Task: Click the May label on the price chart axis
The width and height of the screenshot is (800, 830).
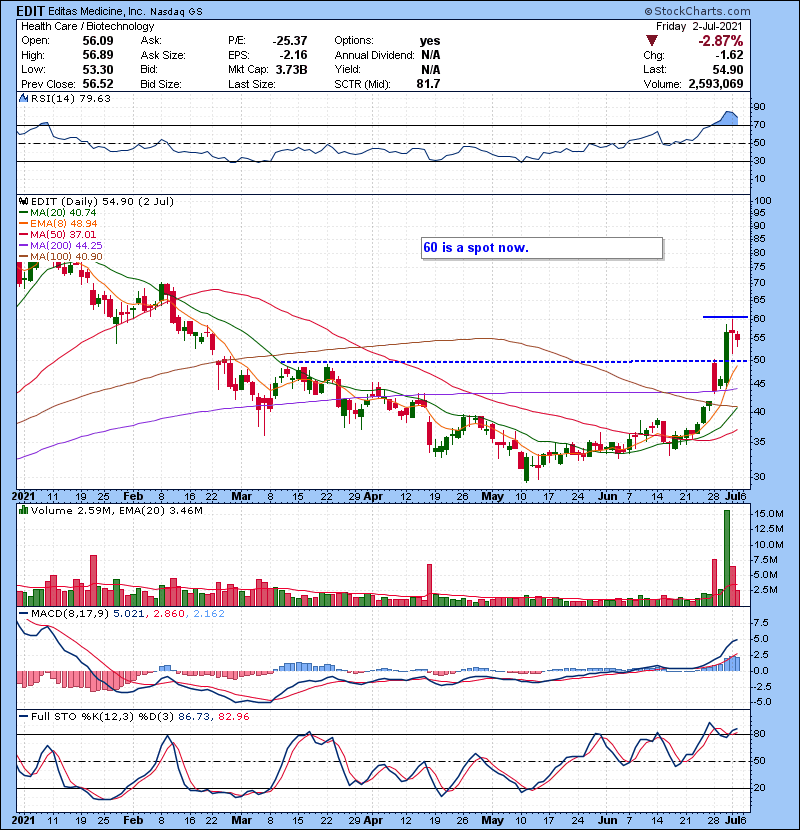Action: (x=492, y=497)
